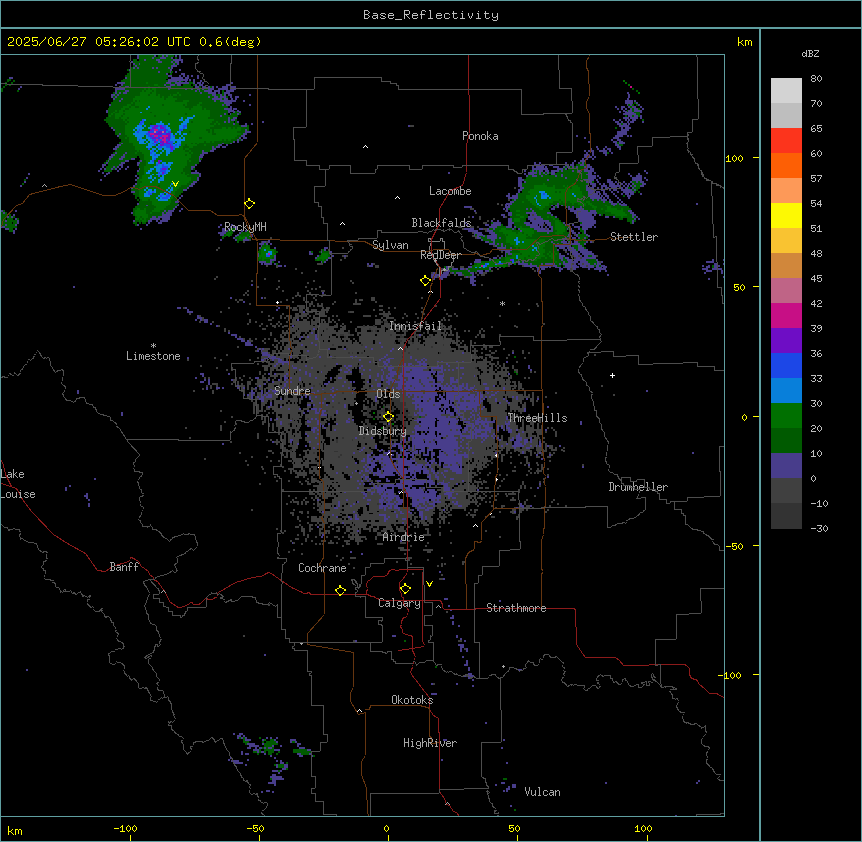Click the asterisk marker east of Innisfail
Screen dimensions: 862x842
click(x=502, y=303)
